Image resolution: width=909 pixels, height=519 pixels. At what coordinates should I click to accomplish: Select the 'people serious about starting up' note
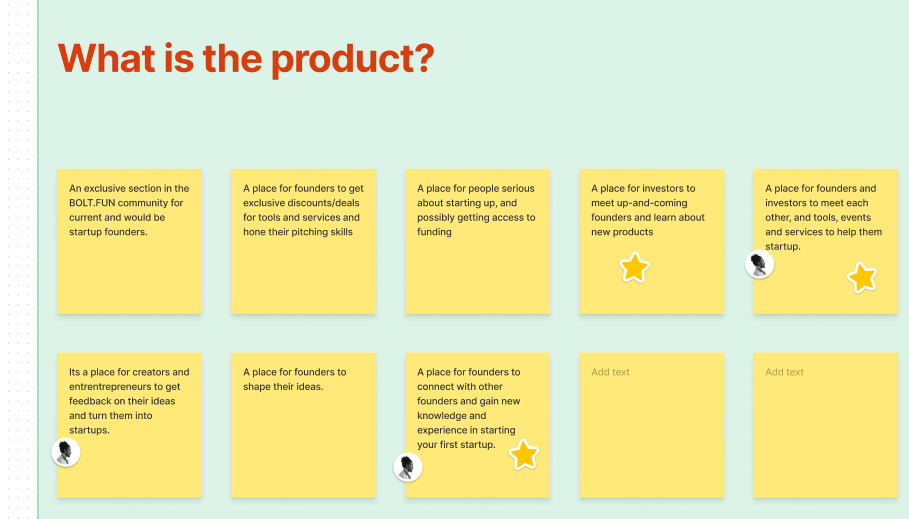(477, 241)
